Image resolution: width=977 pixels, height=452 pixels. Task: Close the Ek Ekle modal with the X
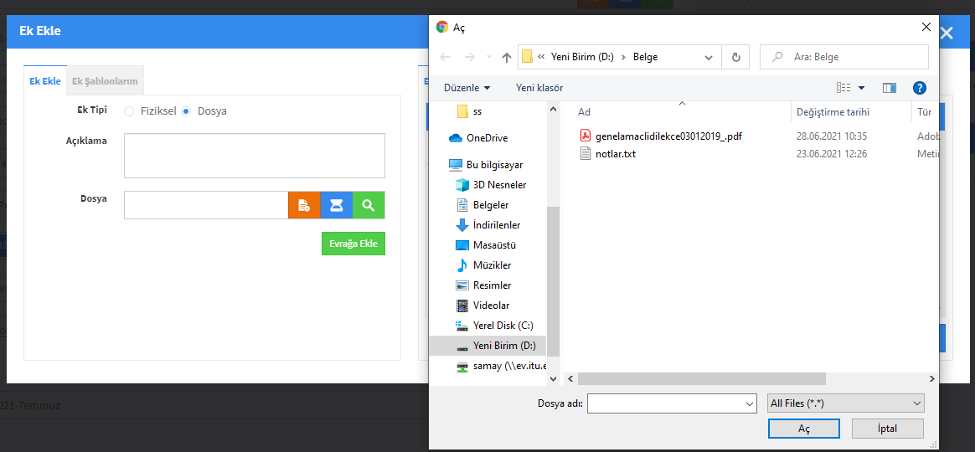click(x=946, y=33)
